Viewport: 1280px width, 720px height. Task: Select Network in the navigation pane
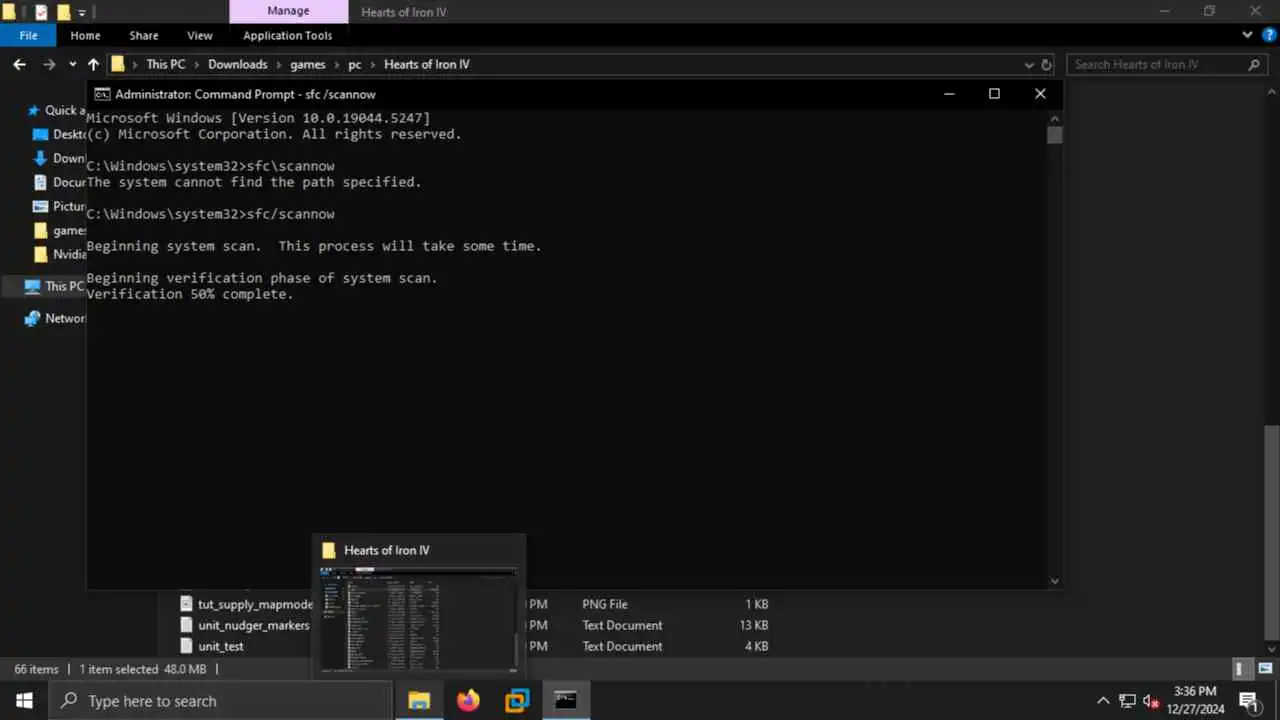54,318
